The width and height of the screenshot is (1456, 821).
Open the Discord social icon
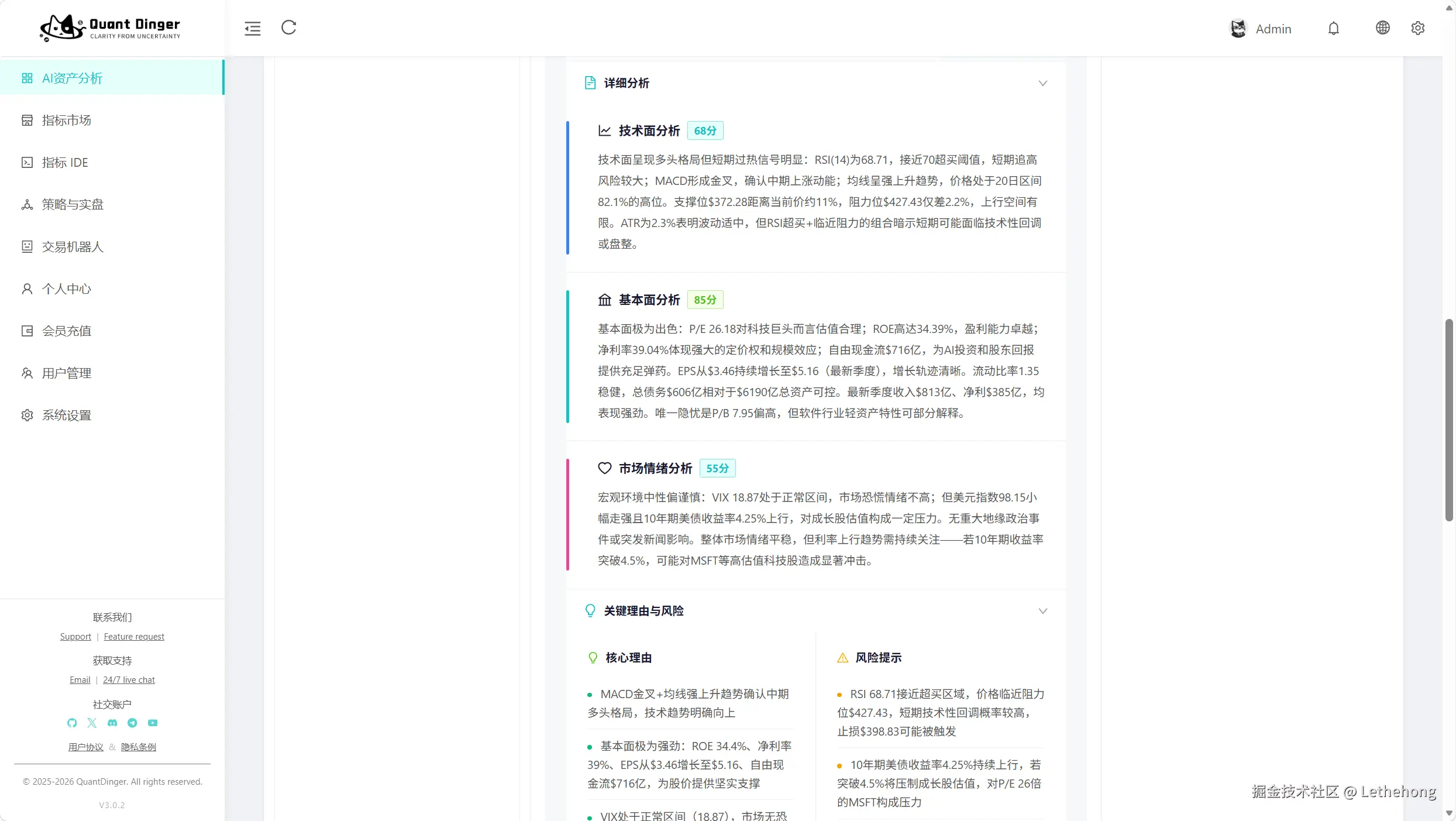pos(112,723)
